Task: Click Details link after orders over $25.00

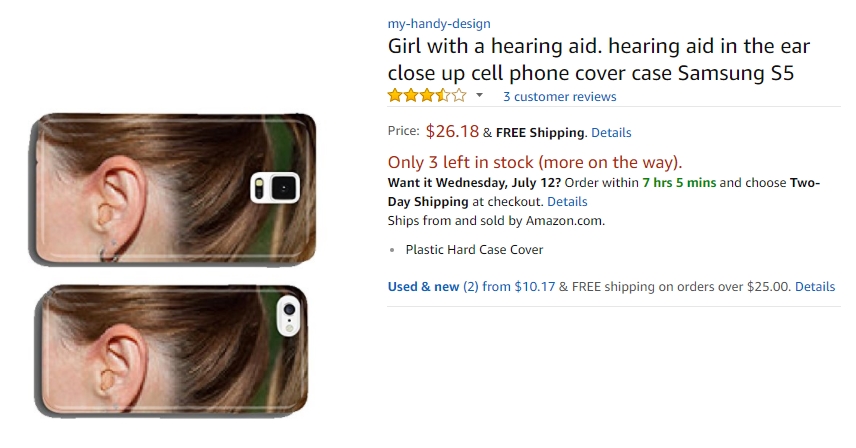Action: tap(815, 286)
